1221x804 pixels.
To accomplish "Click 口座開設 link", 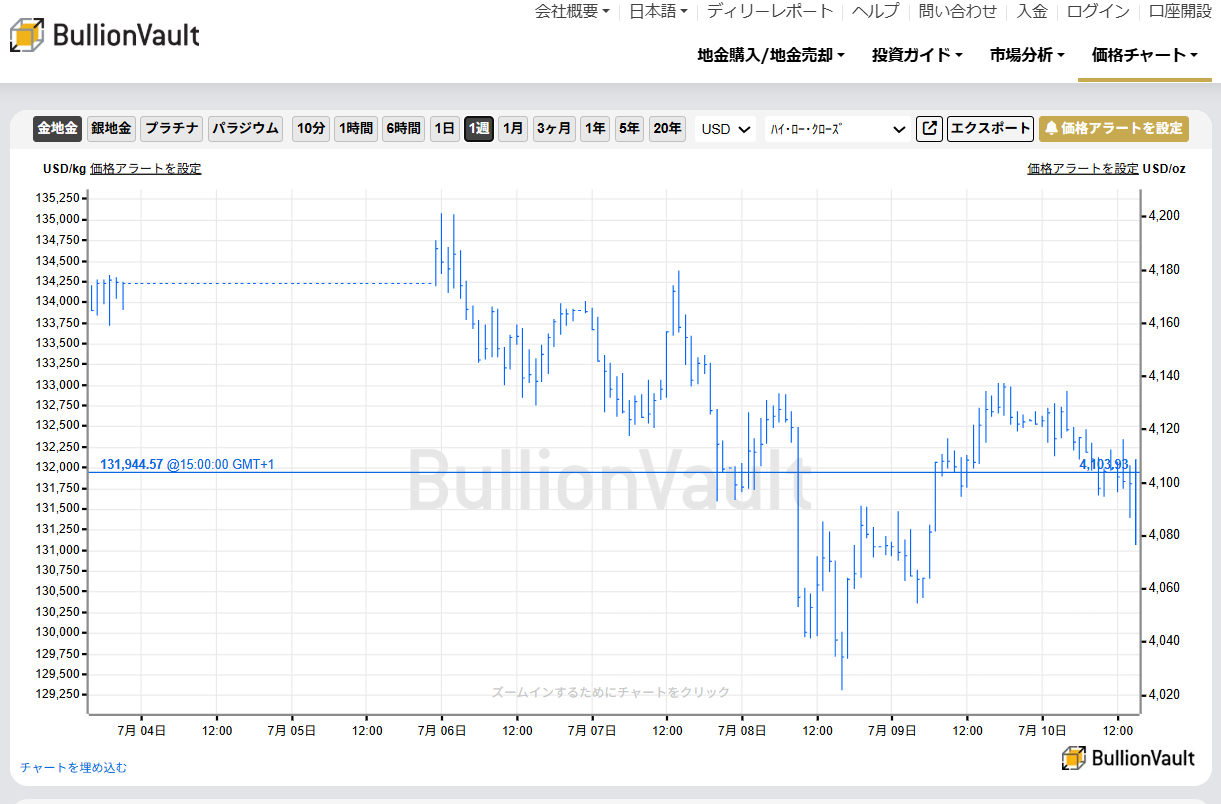I will tap(1180, 11).
